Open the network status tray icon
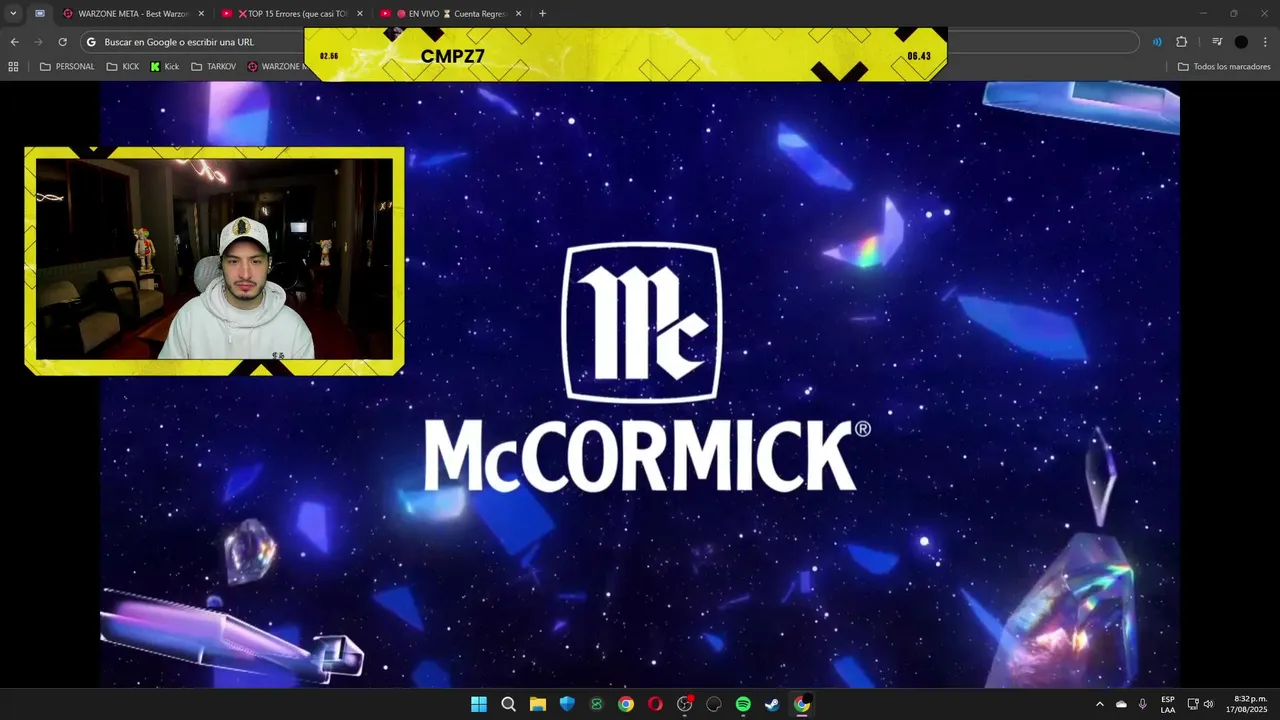 pyautogui.click(x=1193, y=704)
